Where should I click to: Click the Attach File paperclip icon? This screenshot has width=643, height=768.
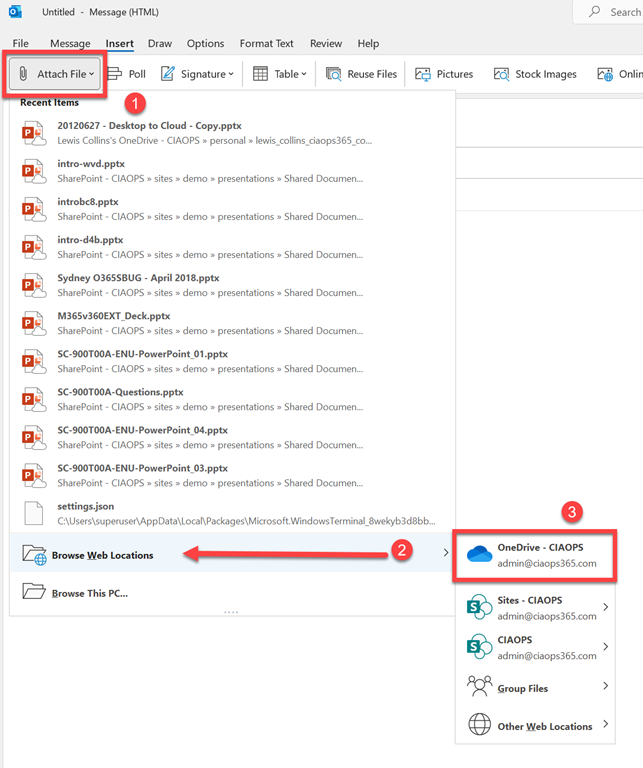[24, 74]
